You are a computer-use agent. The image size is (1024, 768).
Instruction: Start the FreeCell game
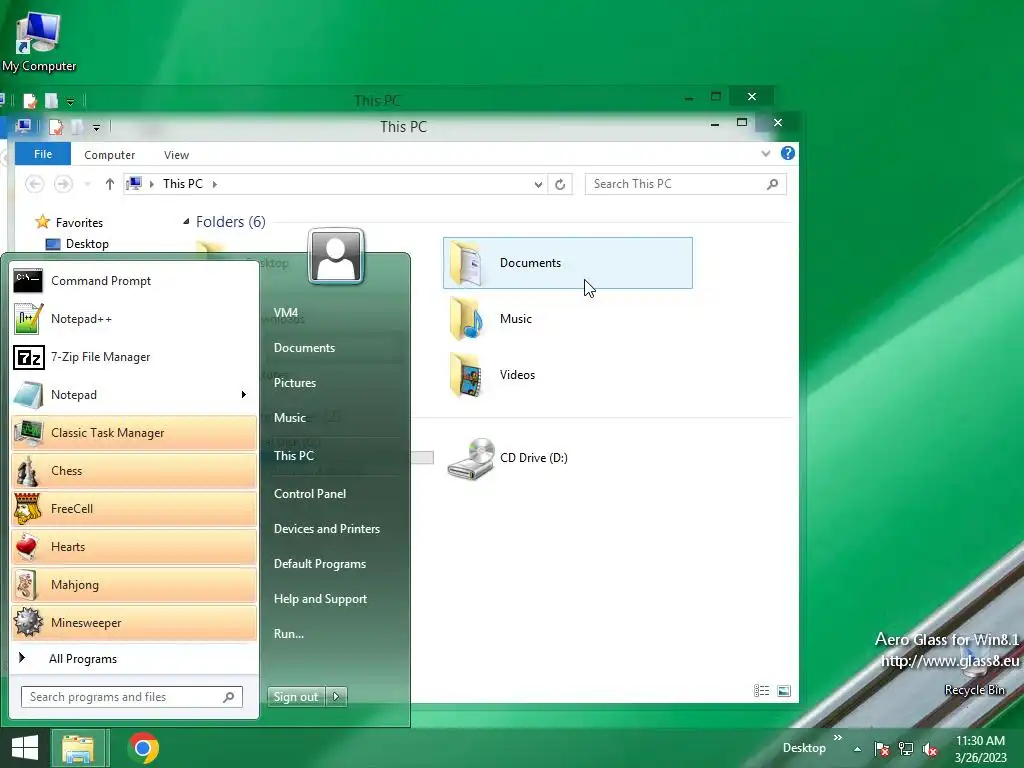click(x=134, y=509)
